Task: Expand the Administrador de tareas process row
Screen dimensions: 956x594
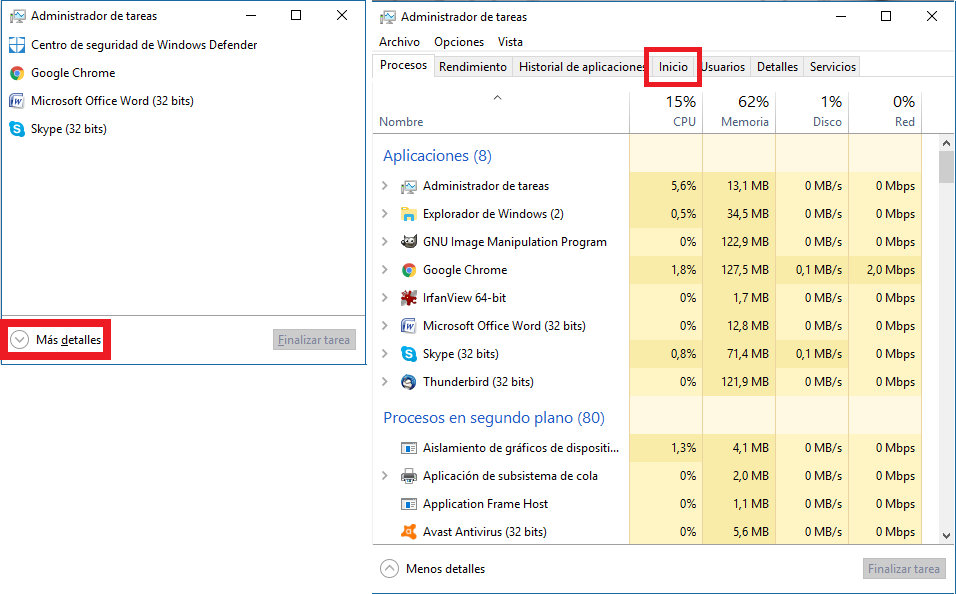Action: pos(385,185)
